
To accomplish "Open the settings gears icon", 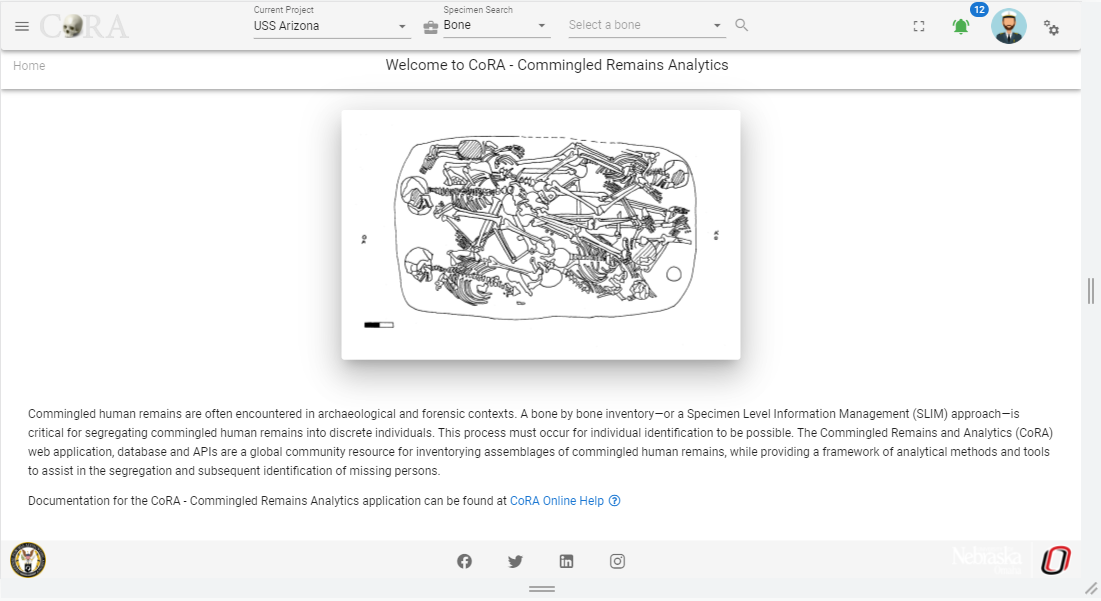I will tap(1051, 27).
